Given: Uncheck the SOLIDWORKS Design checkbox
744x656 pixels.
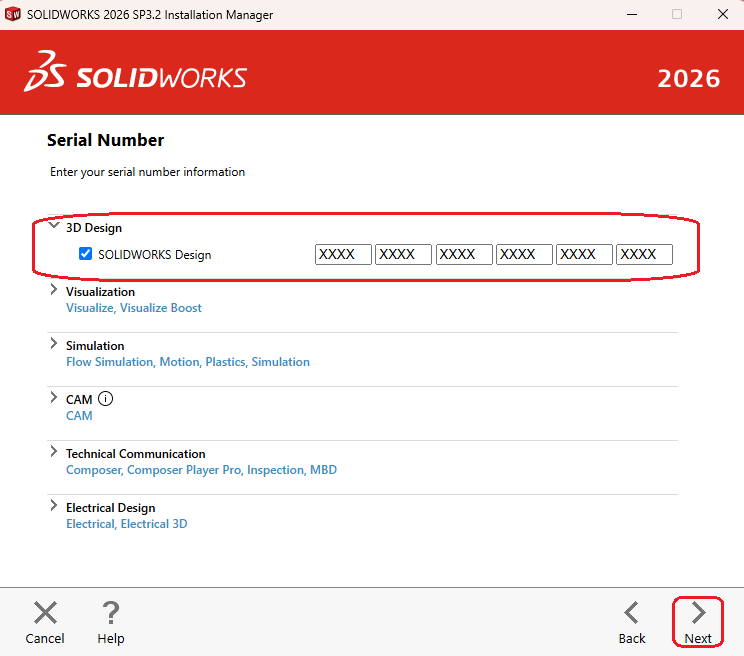Looking at the screenshot, I should coord(85,254).
